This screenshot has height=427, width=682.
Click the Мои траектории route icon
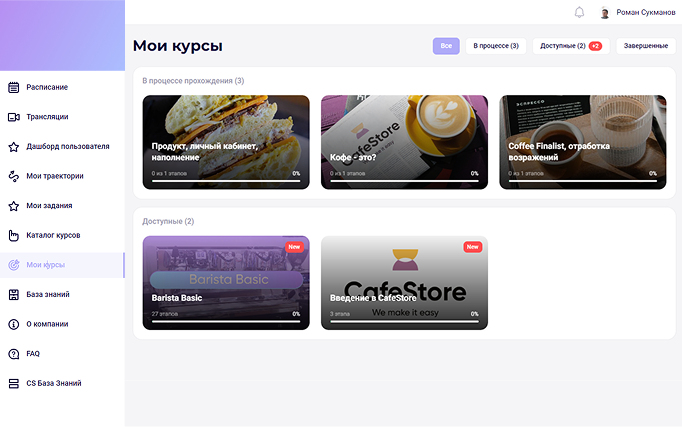point(13,176)
